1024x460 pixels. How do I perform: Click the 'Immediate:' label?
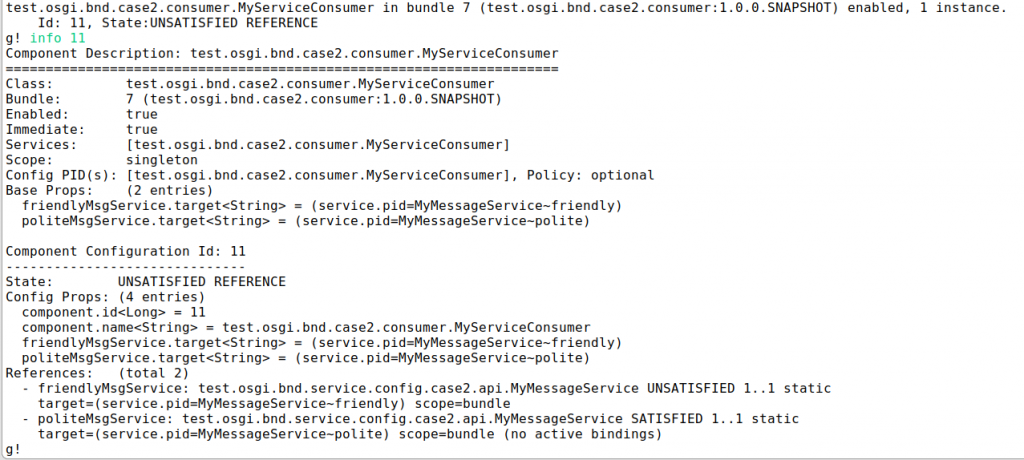45,129
